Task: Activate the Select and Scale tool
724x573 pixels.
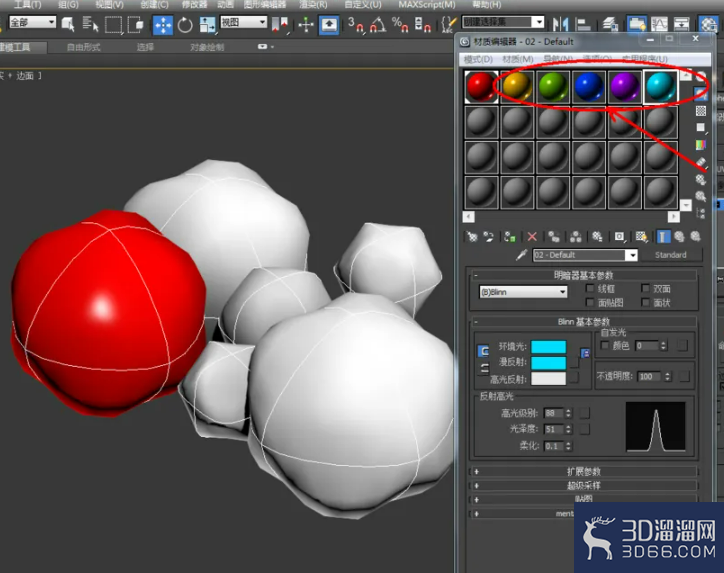Action: coord(207,24)
